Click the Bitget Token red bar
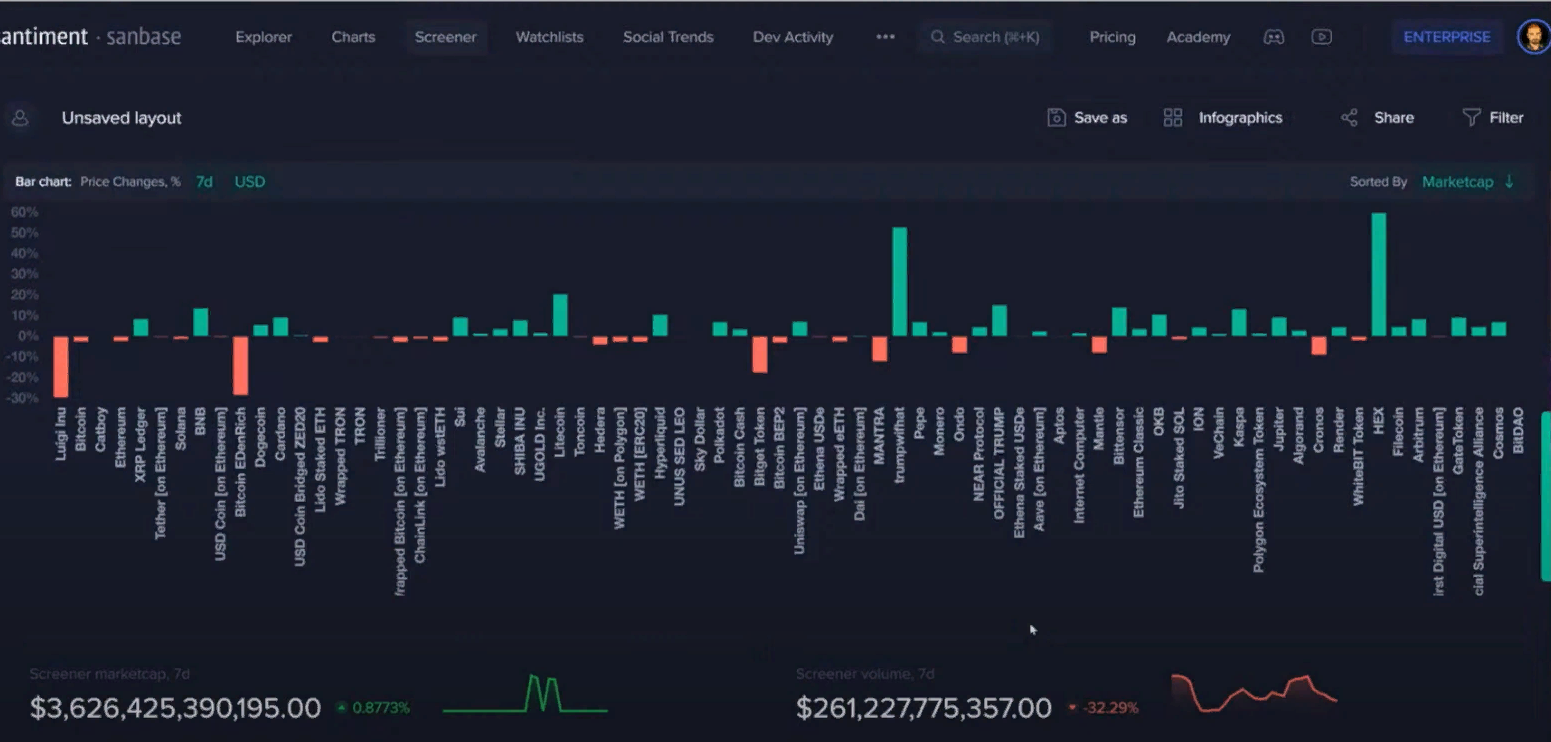 [x=759, y=355]
